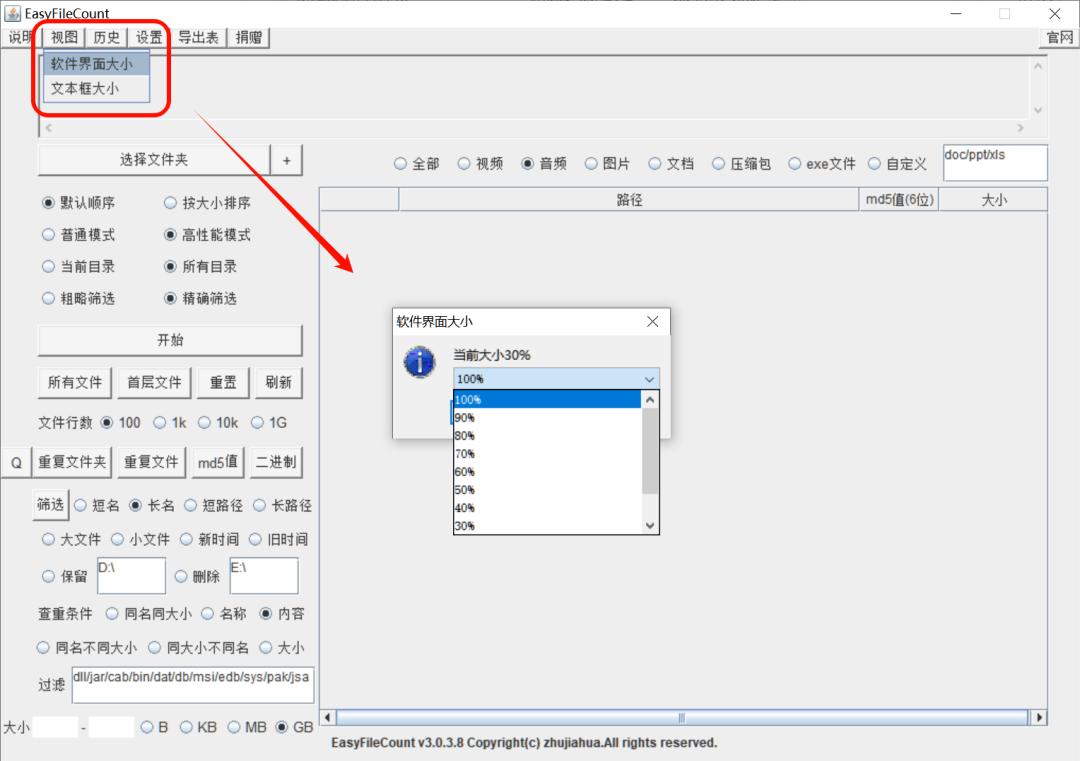
Task: Pick 50% in the dropdown list
Action: point(547,490)
